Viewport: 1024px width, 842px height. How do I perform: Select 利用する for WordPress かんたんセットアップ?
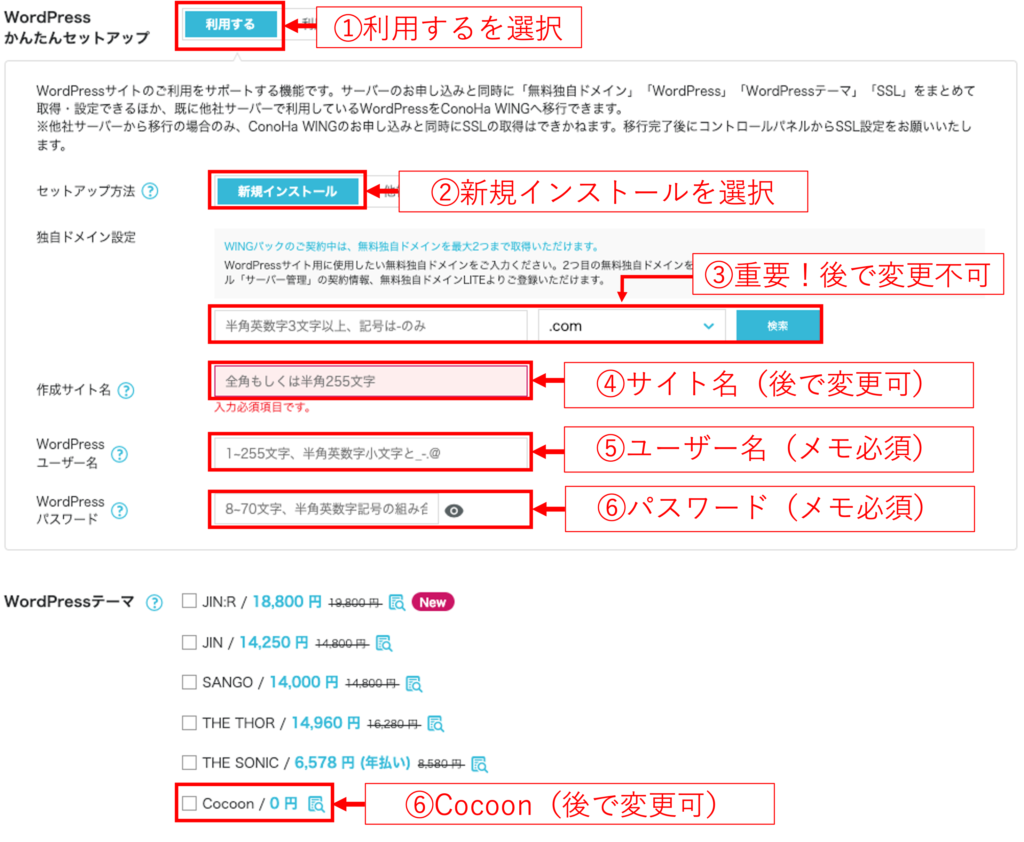point(230,25)
